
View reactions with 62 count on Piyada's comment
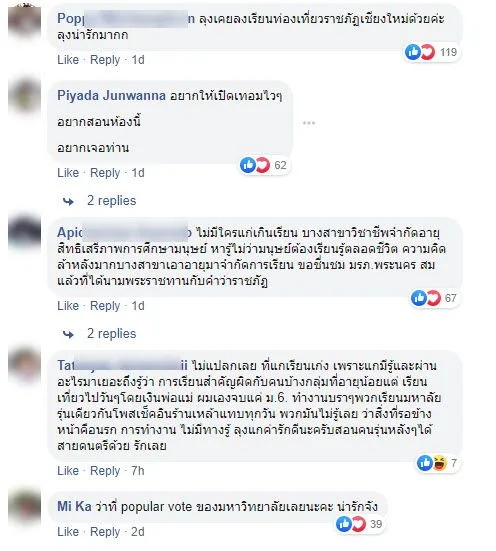264,165
